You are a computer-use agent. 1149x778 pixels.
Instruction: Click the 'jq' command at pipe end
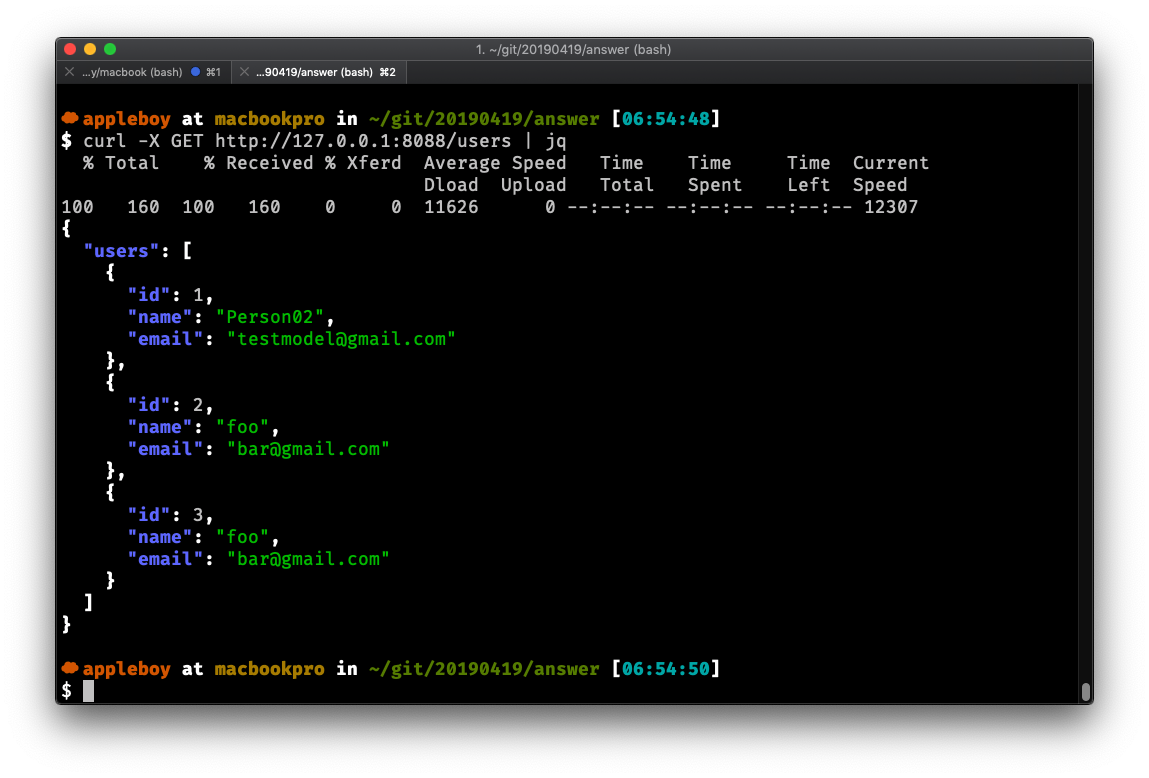click(555, 141)
